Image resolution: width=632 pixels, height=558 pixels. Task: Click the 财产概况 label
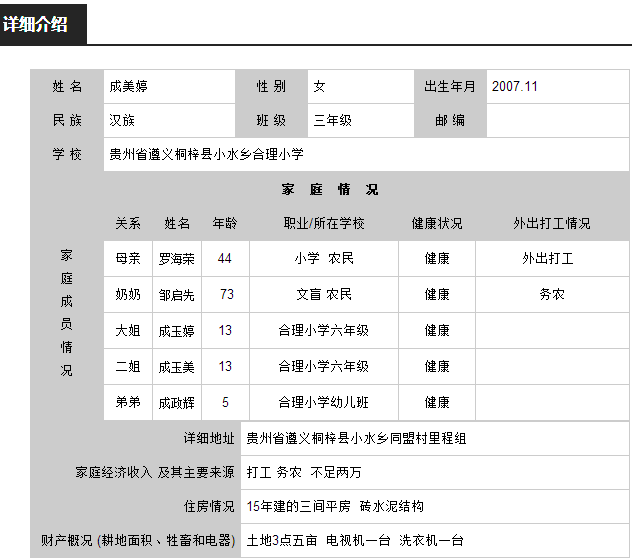coord(138,540)
